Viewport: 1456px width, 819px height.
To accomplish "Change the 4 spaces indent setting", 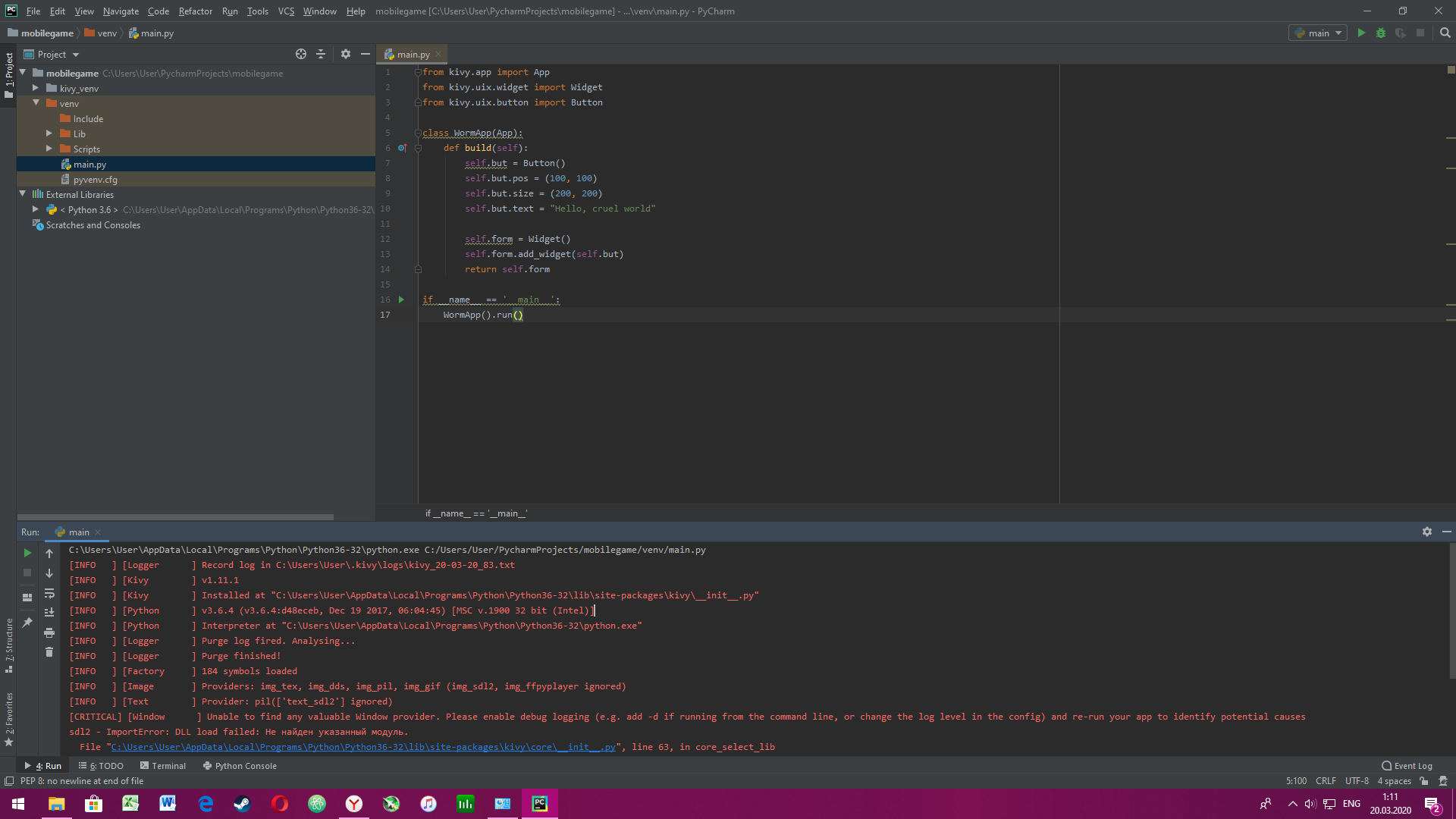I will (1394, 781).
